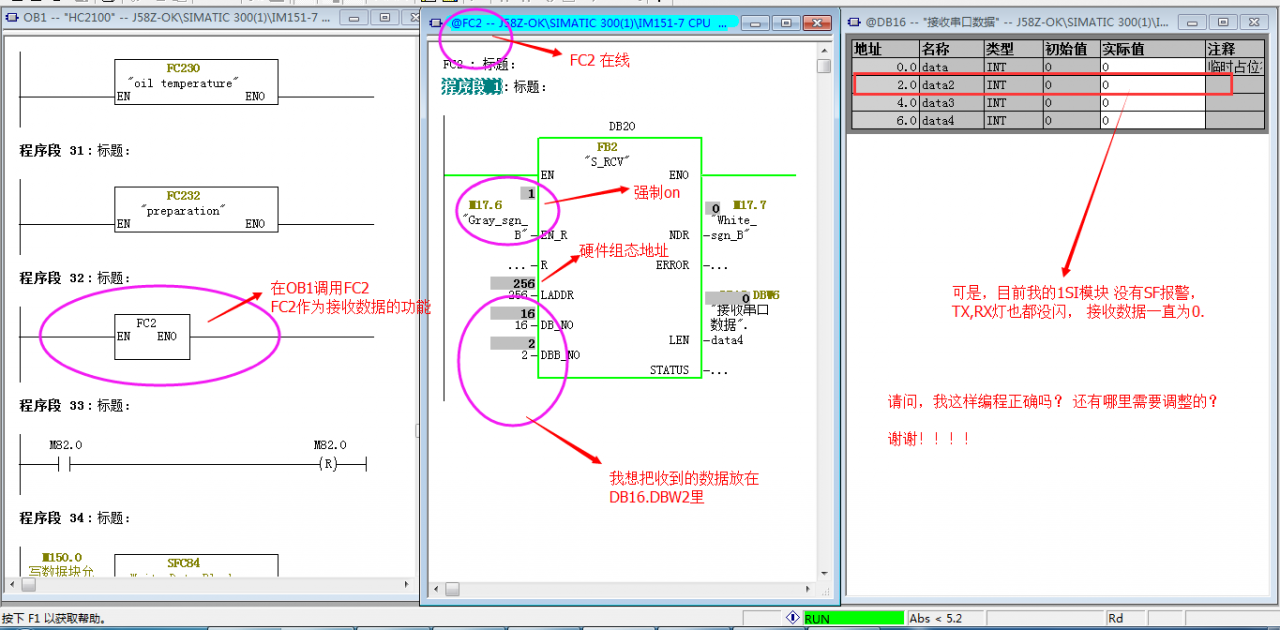The image size is (1280, 630).
Task: Click FC2 vertical scrollbar thumb
Action: (x=824, y=66)
